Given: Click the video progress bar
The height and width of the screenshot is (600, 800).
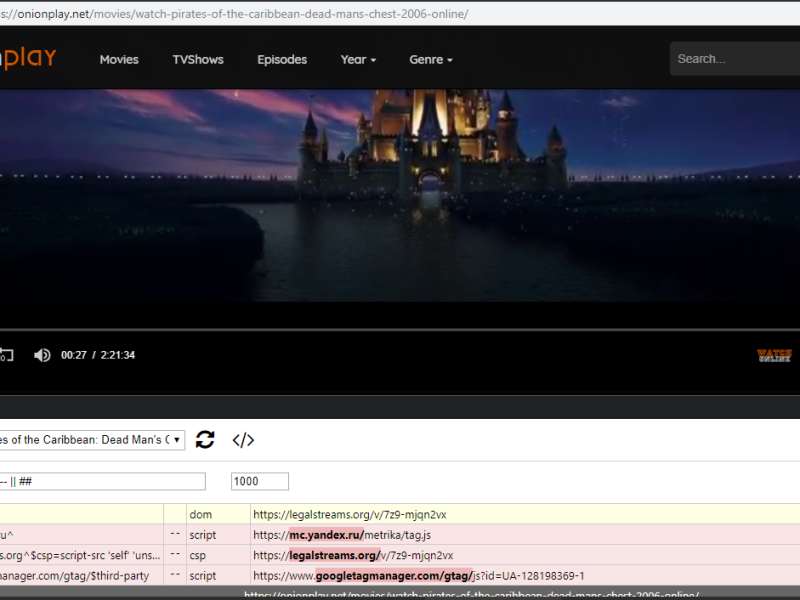Looking at the screenshot, I should [x=400, y=329].
